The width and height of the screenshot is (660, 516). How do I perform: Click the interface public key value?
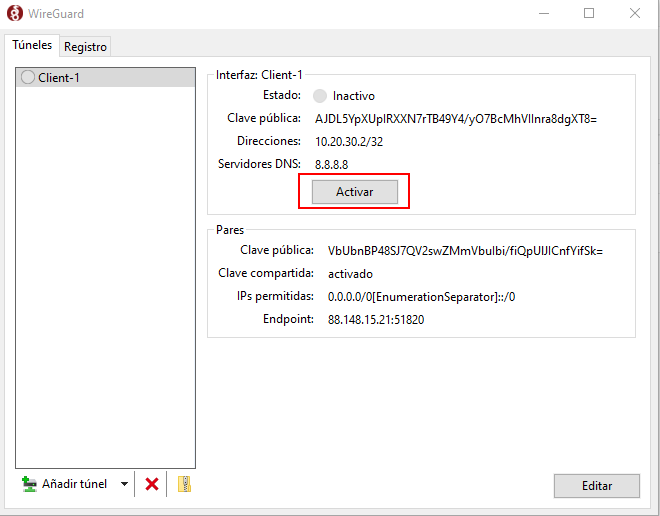tap(456, 118)
